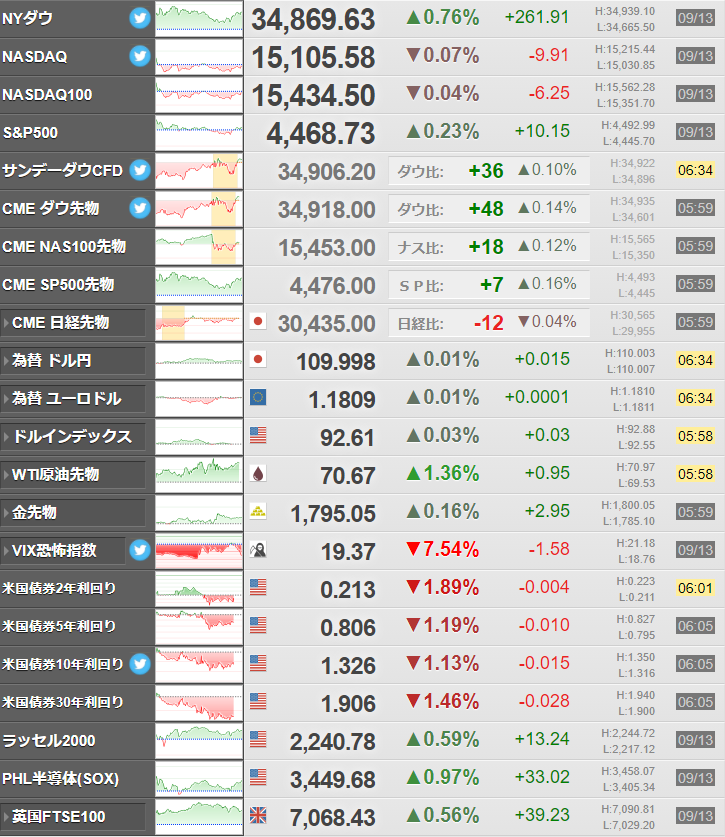Expand the 為替 ドル円 row
This screenshot has height=837, width=725.
click(x=6, y=361)
